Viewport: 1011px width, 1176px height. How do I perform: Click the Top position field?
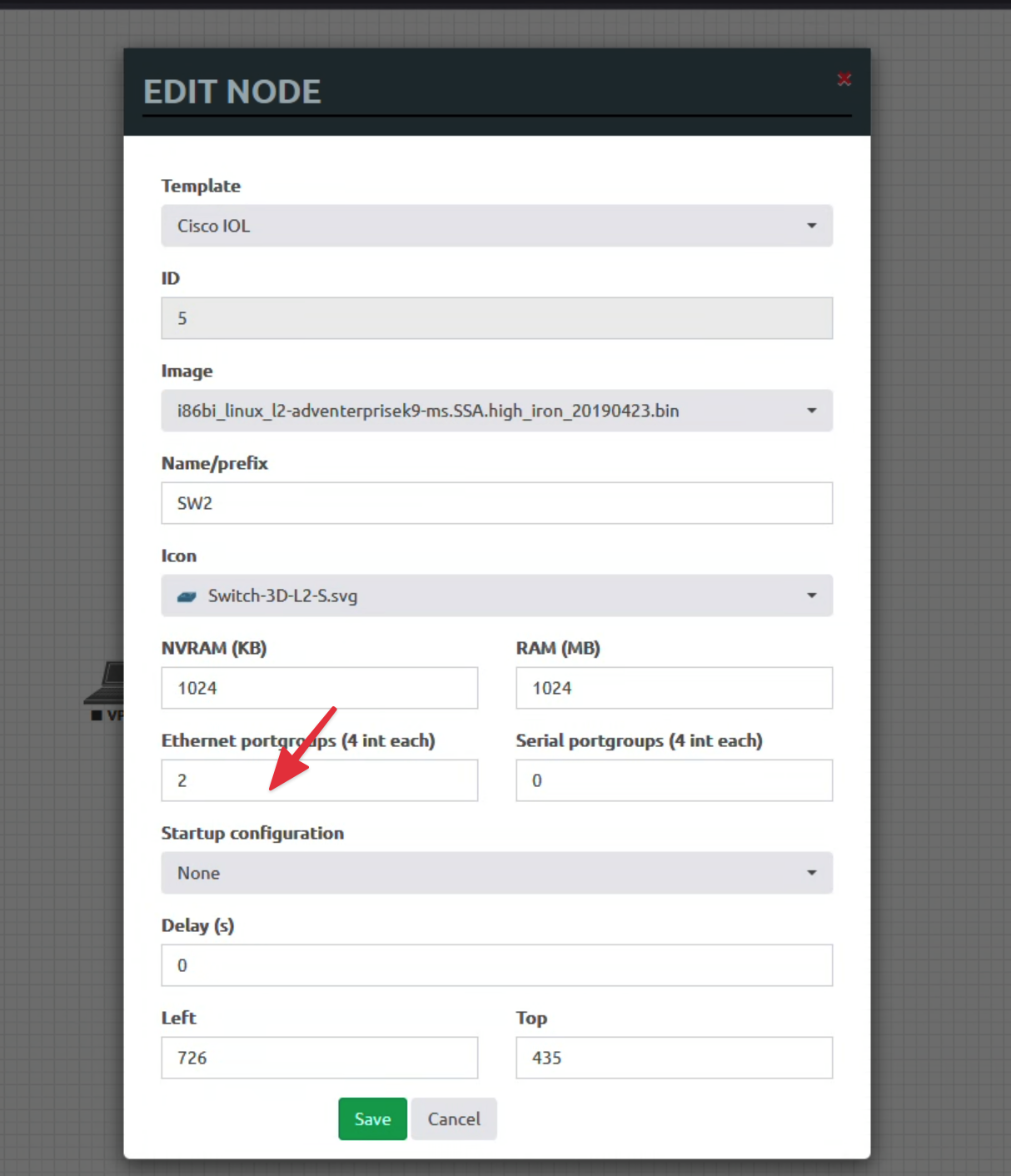(674, 1058)
